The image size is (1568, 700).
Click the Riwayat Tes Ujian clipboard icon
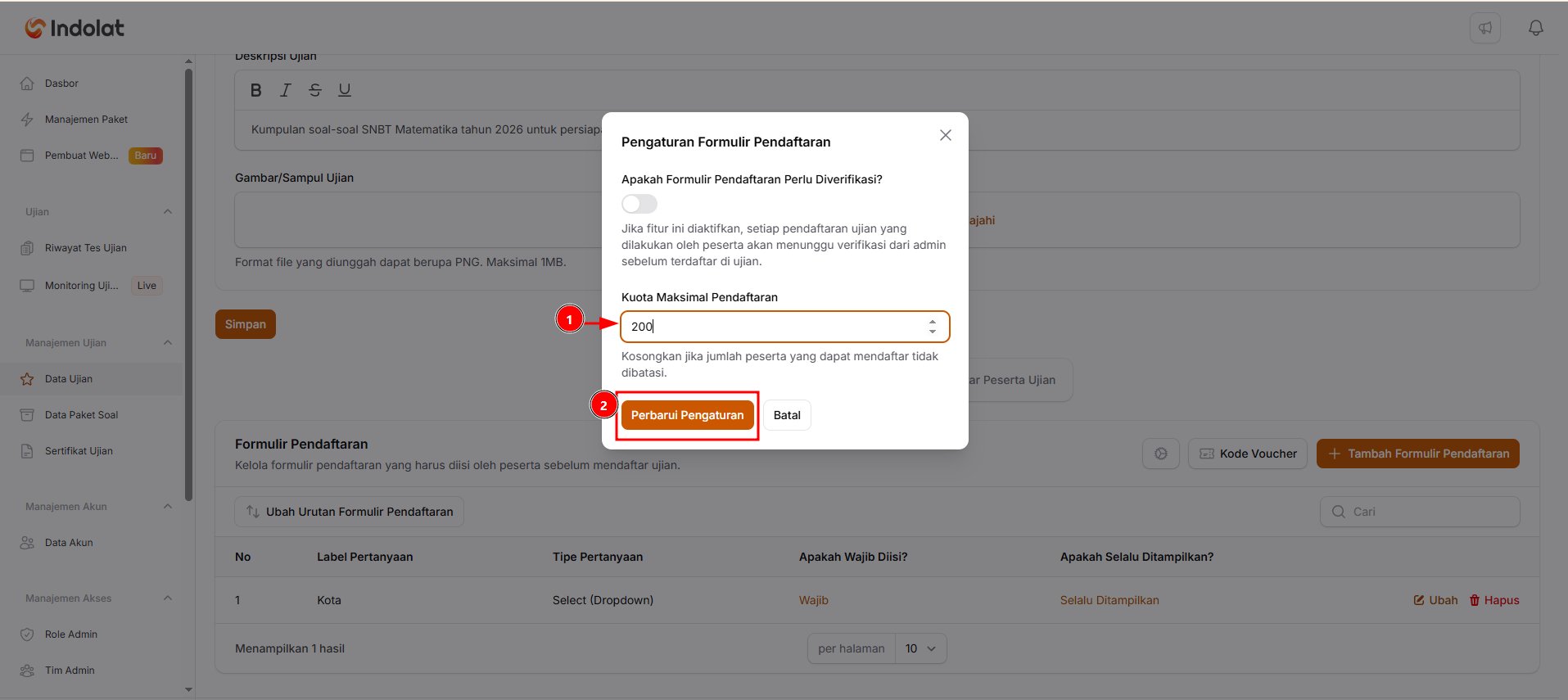(27, 248)
